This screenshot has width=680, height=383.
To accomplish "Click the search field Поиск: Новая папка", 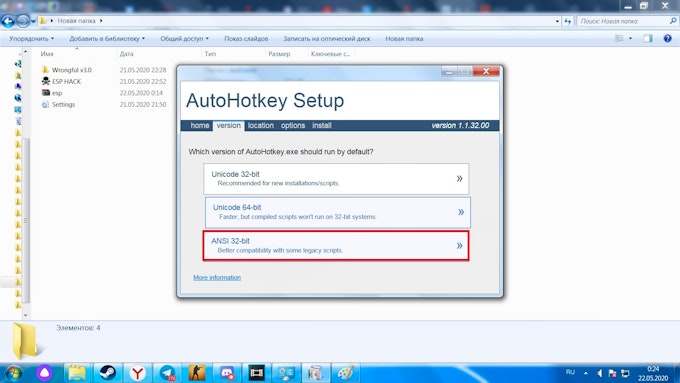I will pyautogui.click(x=627, y=21).
